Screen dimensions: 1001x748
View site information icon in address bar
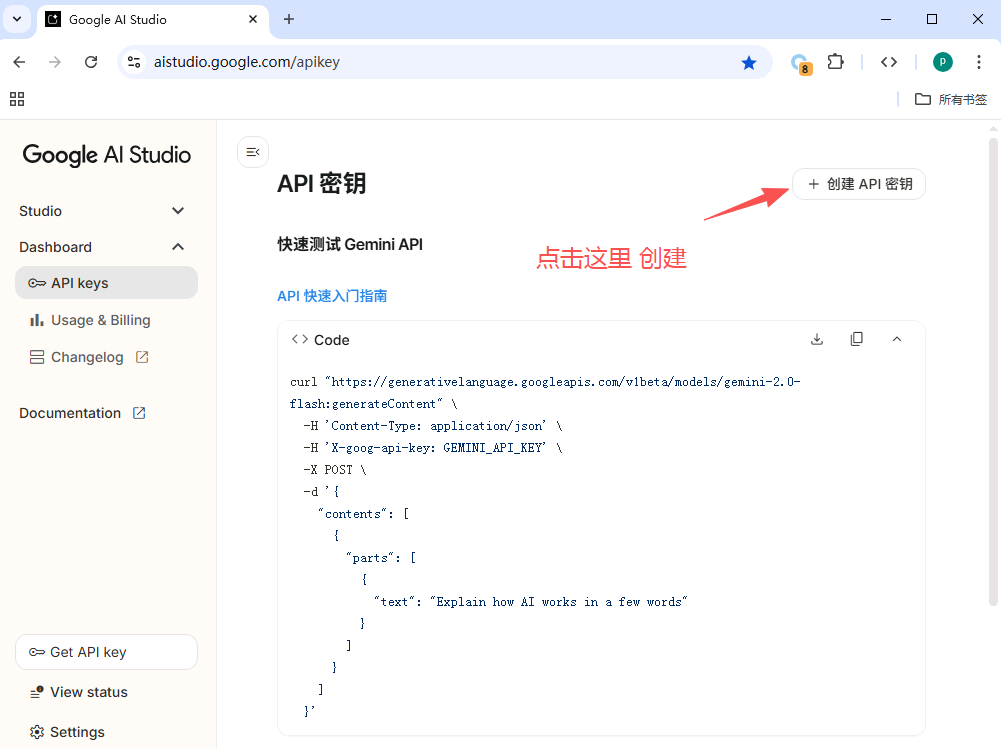tap(134, 62)
